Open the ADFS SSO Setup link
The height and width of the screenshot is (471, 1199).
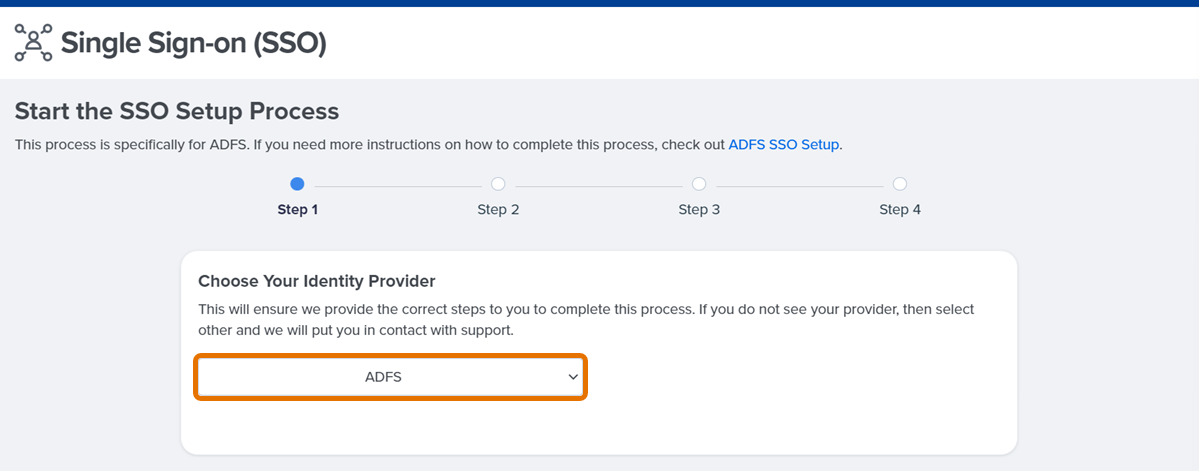tap(783, 145)
